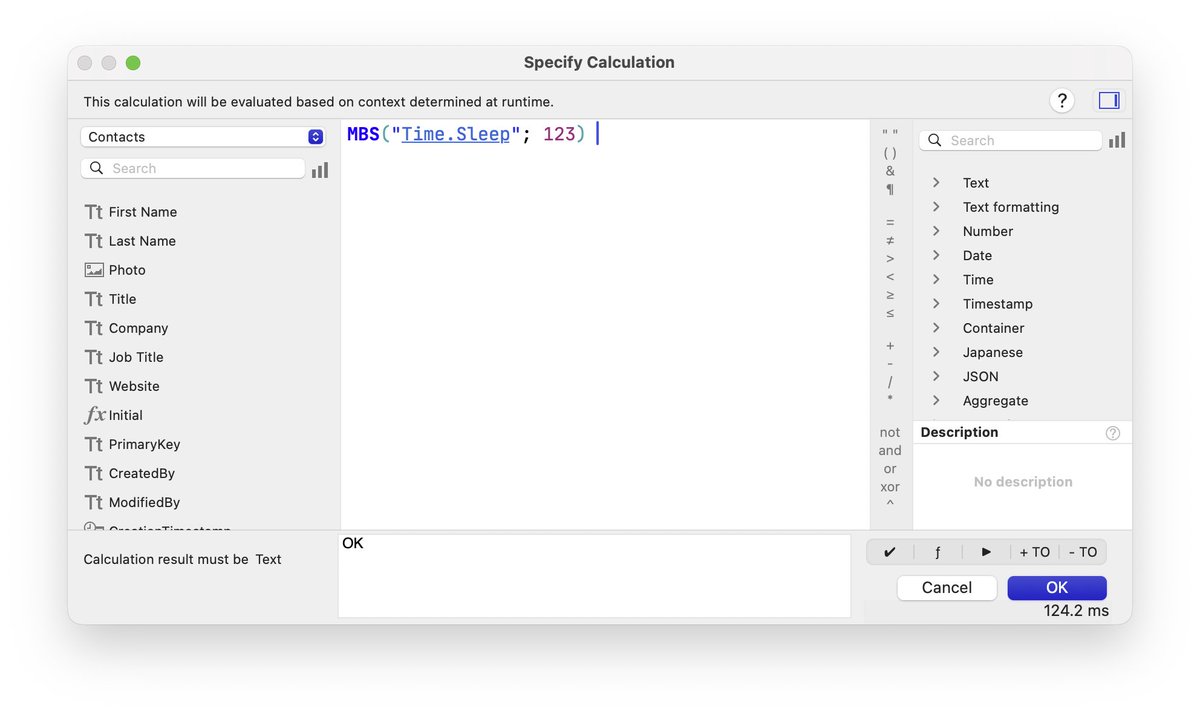Insert the not-equal ≠ operator
Image resolution: width=1200 pixels, height=714 pixels.
point(890,240)
